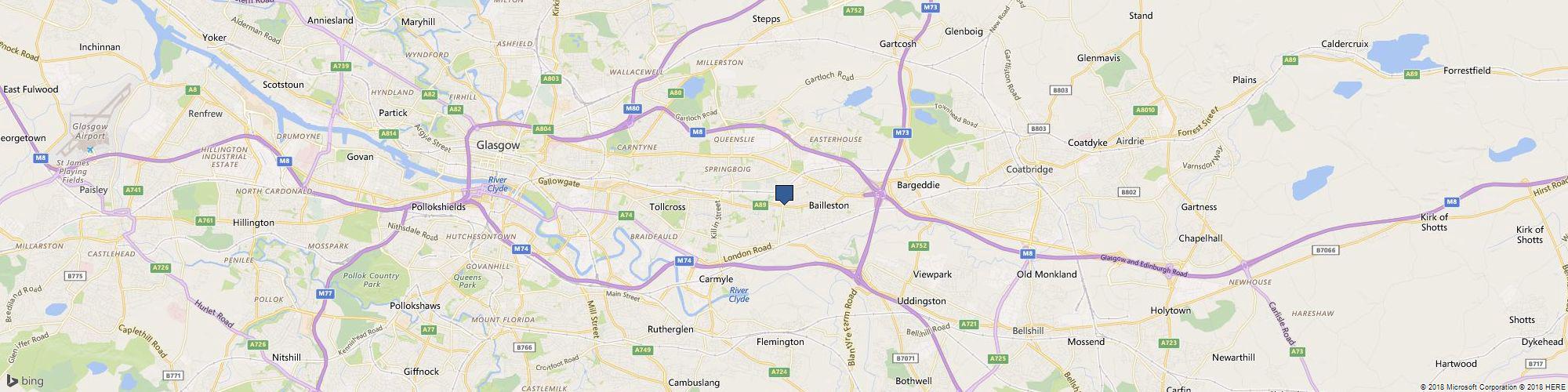Click the Kirk of Shotts label by M8

[1434, 222]
